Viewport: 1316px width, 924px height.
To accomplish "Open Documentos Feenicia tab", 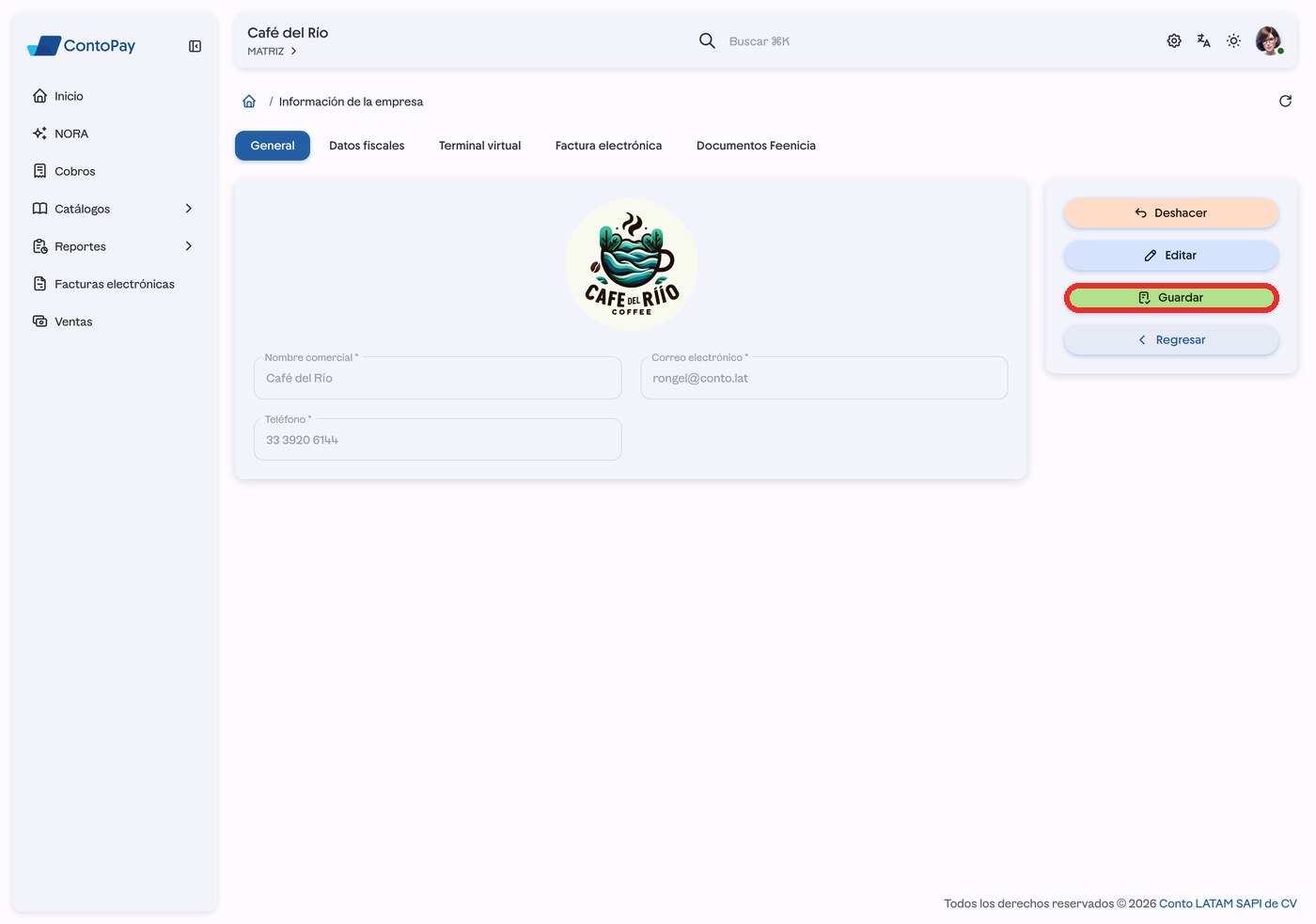I will (756, 146).
